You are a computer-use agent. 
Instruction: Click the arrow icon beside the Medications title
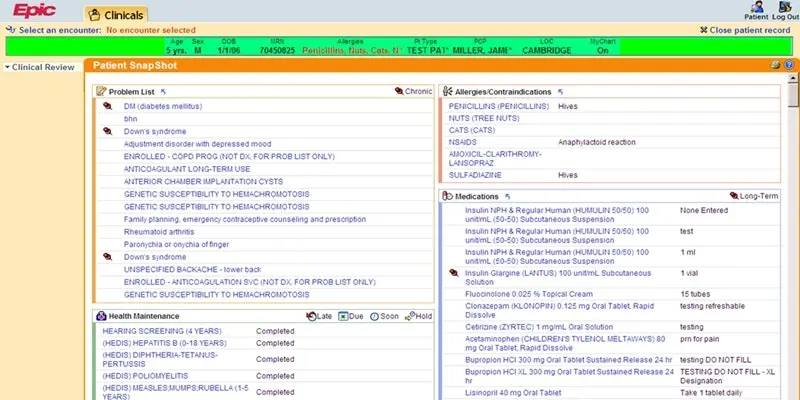click(507, 196)
